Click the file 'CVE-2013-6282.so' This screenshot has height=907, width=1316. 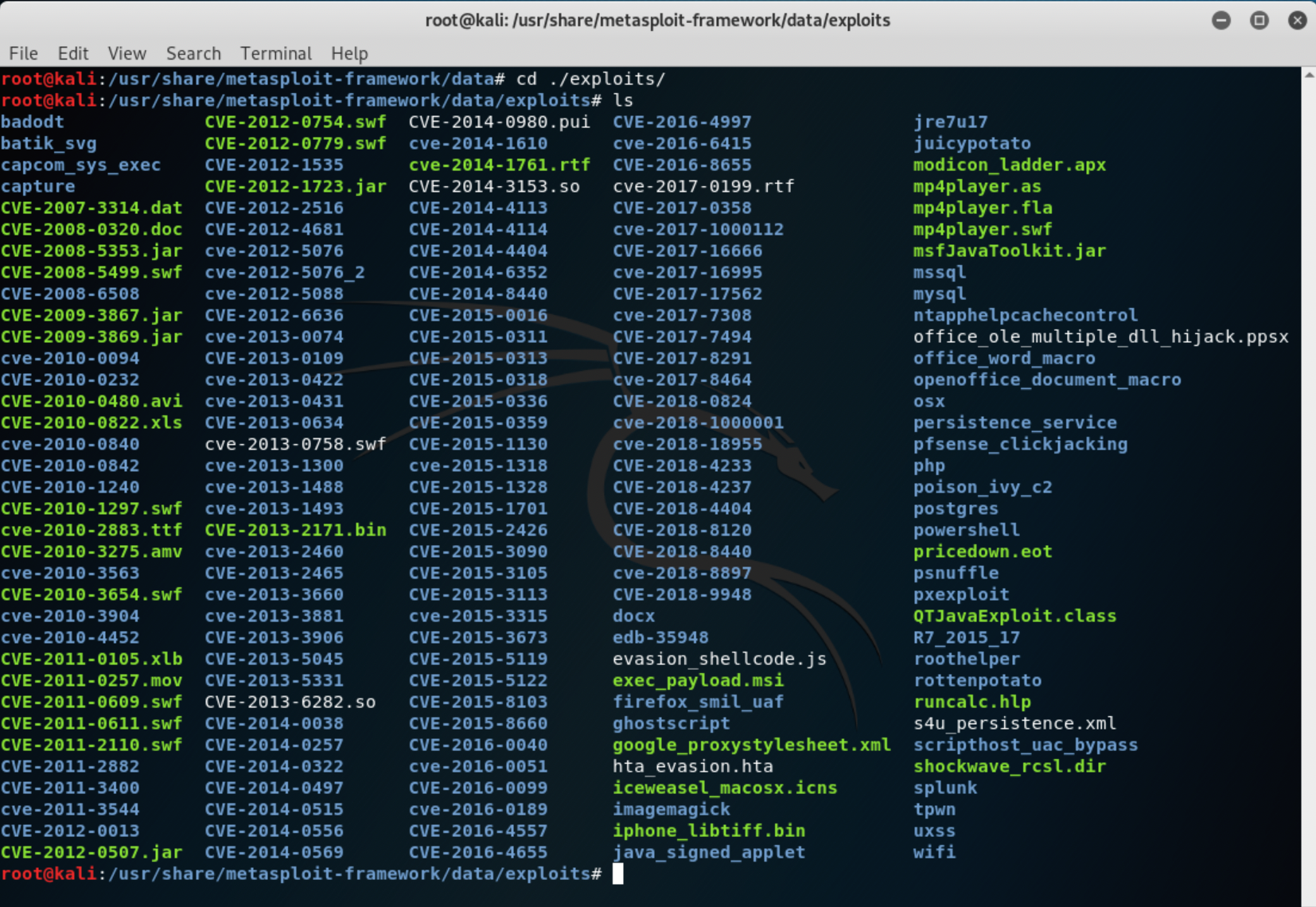(x=290, y=702)
